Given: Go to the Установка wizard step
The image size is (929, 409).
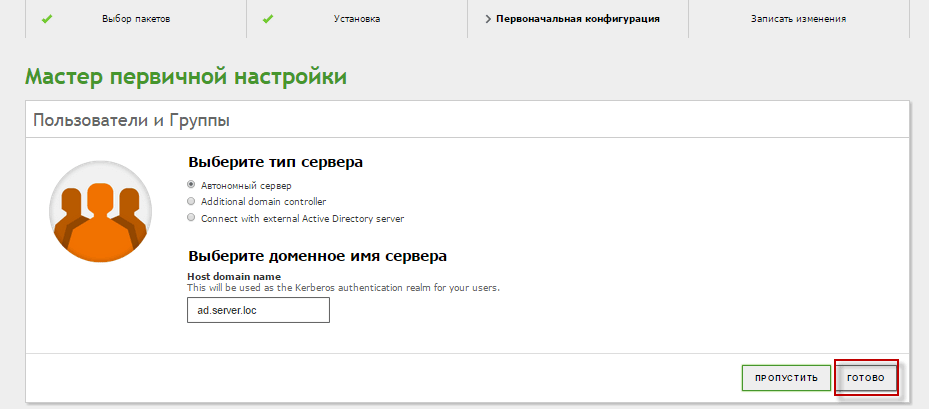Looking at the screenshot, I should 356,18.
